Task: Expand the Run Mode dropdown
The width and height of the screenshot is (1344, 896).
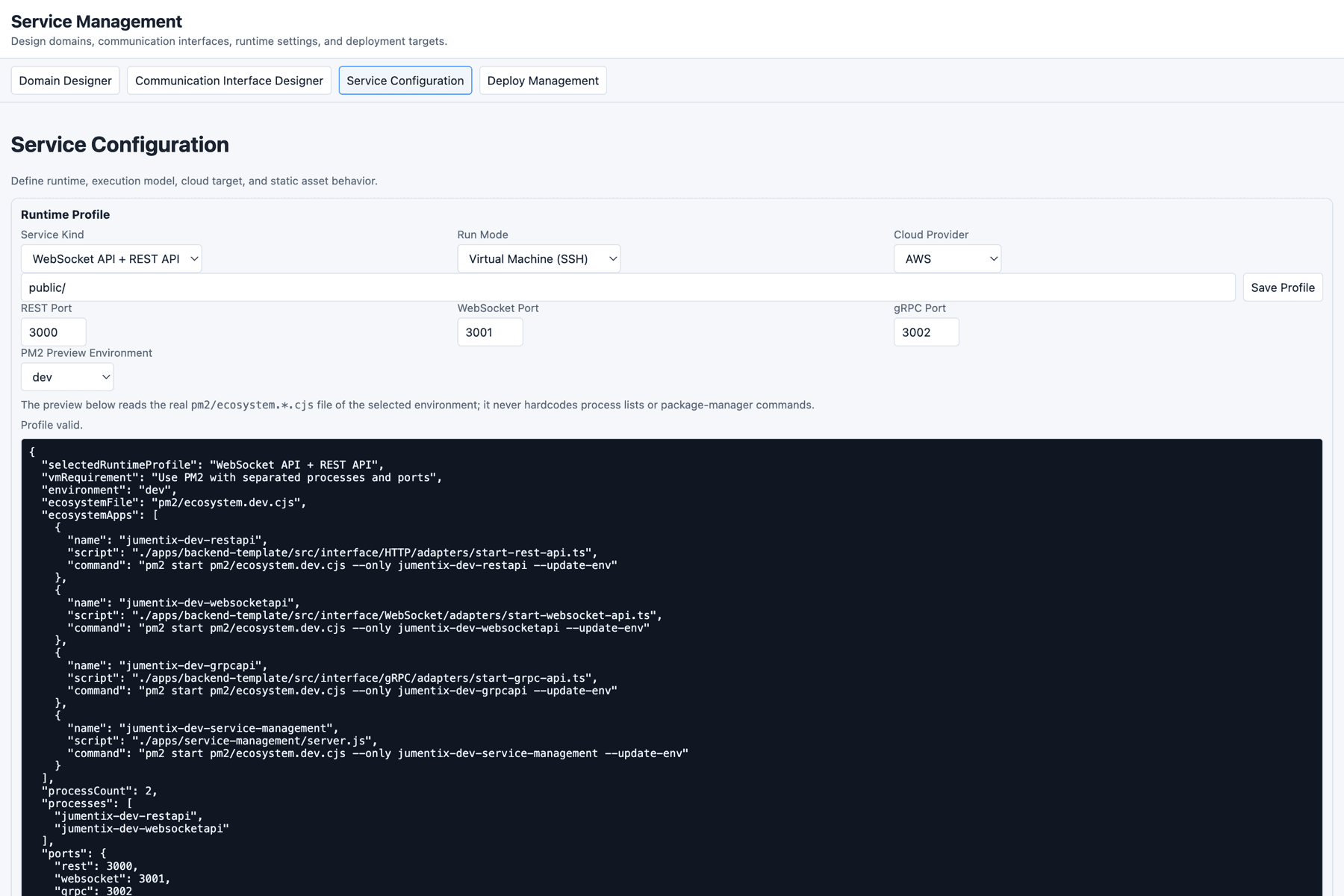Action: [x=538, y=258]
